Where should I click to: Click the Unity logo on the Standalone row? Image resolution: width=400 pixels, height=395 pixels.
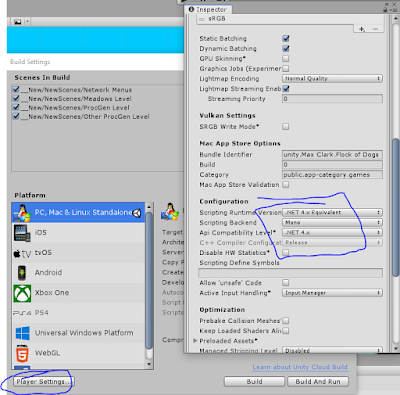pyautogui.click(x=137, y=213)
